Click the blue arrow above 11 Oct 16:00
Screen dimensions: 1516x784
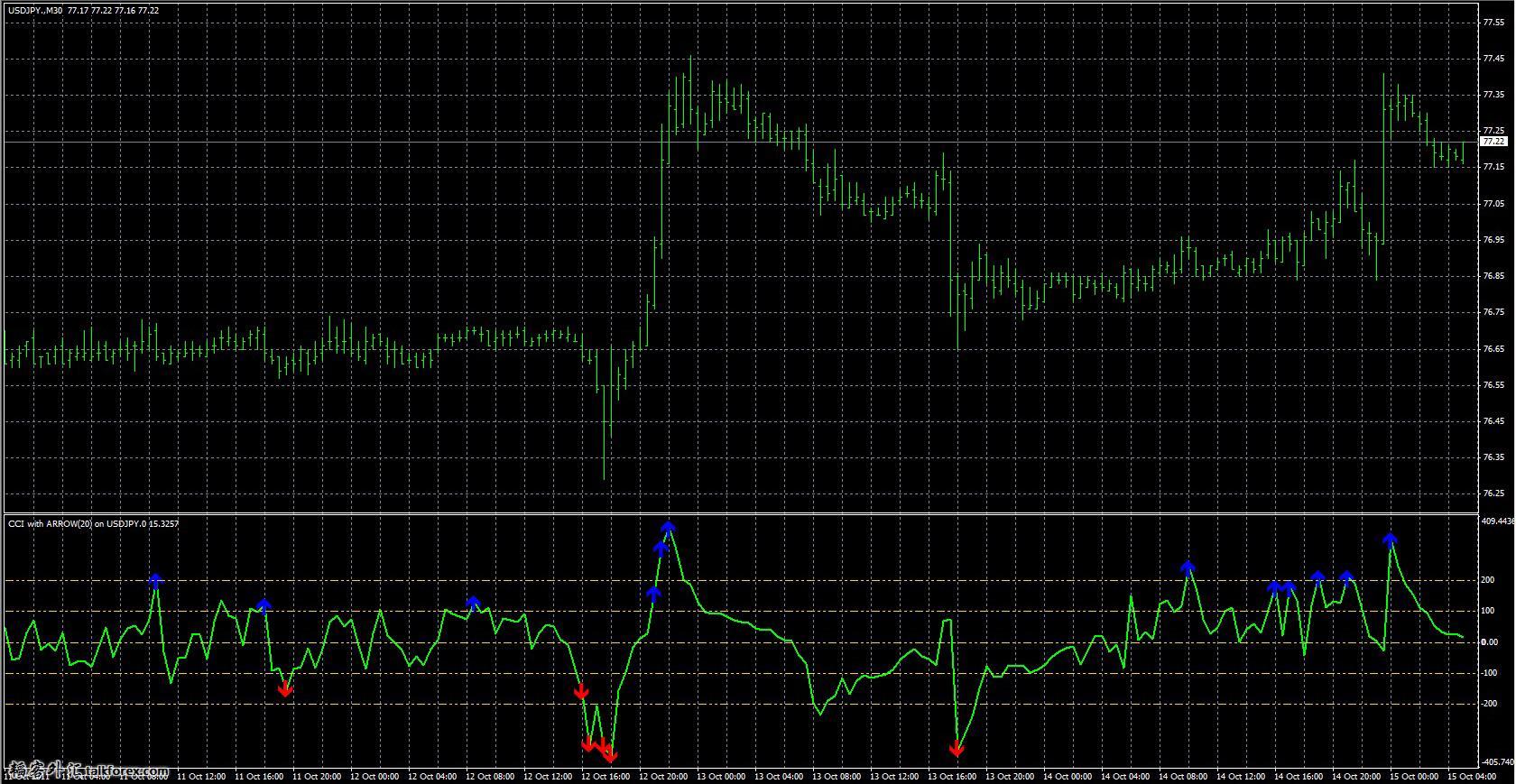[263, 604]
